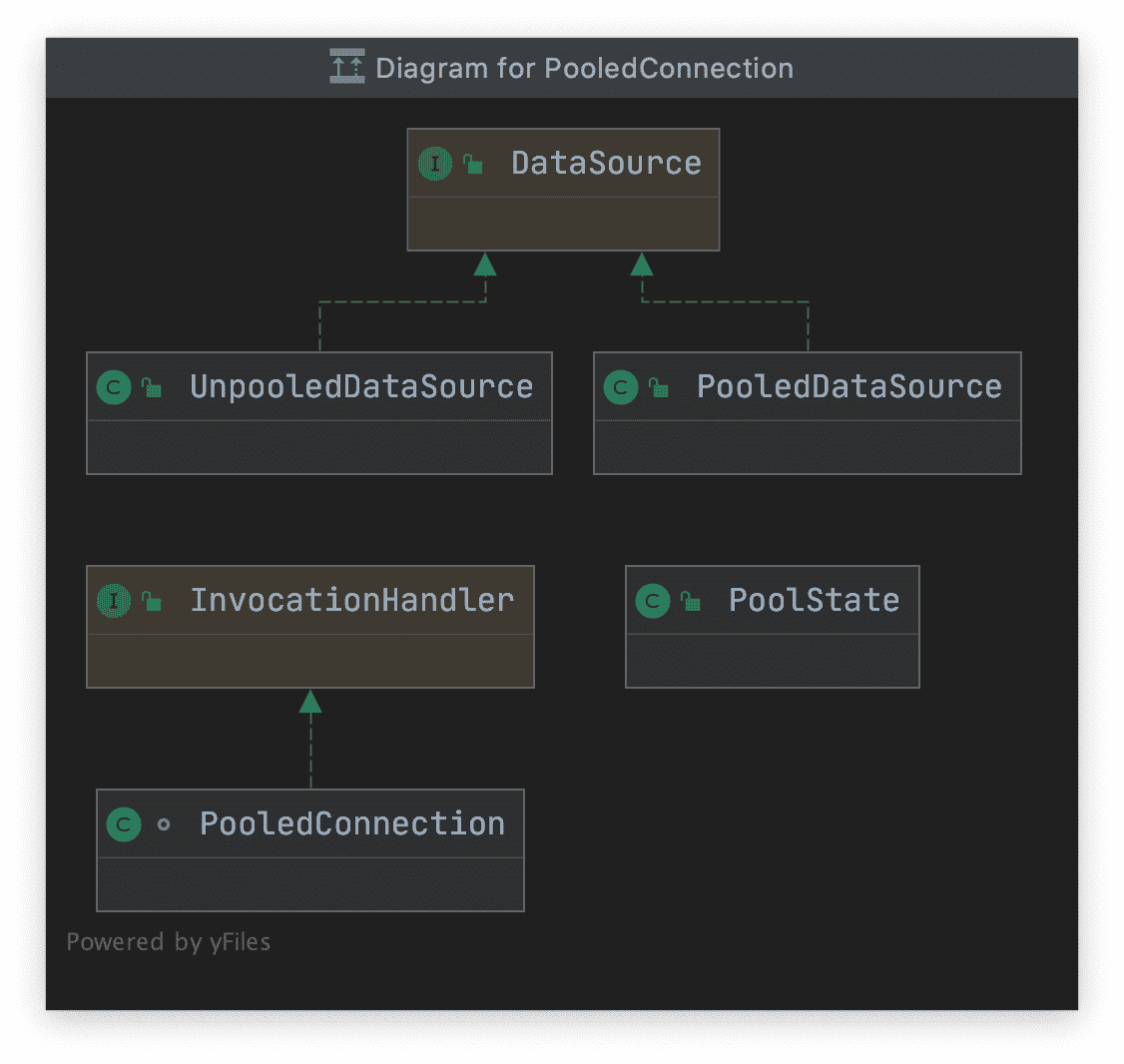Click the class icon on the PooledDataSource node
This screenshot has width=1124, height=1064.
[x=621, y=387]
